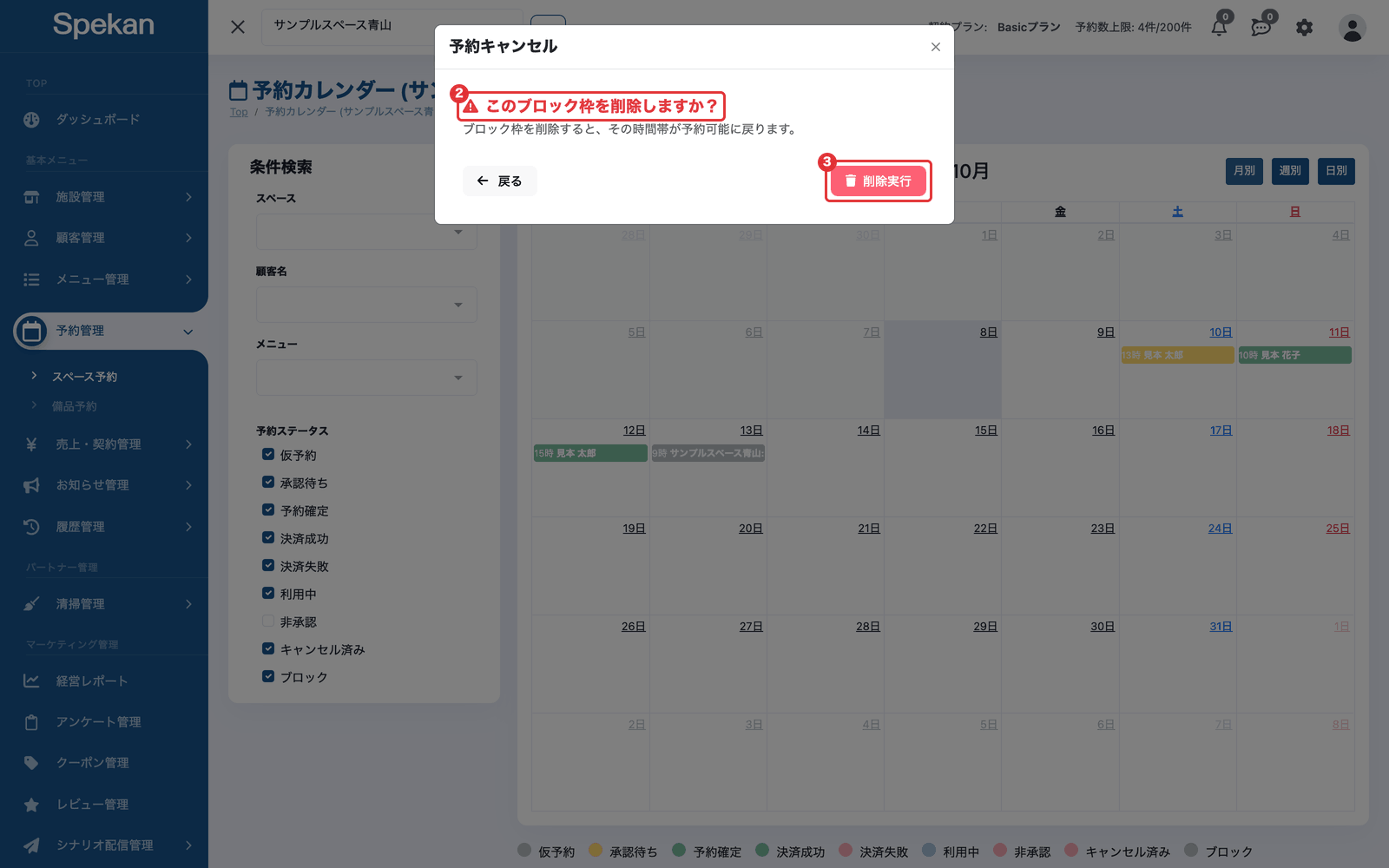Open the settings gear icon
Viewport: 1389px width, 868px height.
coord(1304,28)
